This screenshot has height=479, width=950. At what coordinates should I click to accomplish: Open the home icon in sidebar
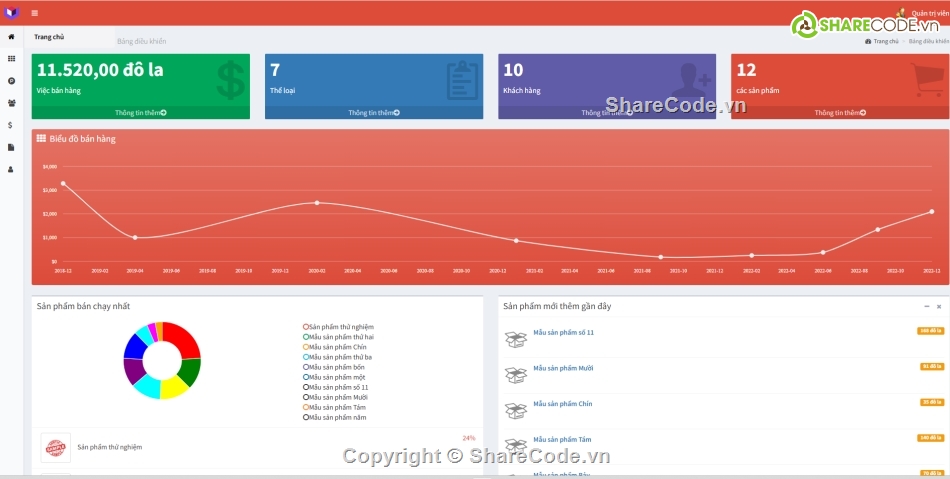[11, 36]
